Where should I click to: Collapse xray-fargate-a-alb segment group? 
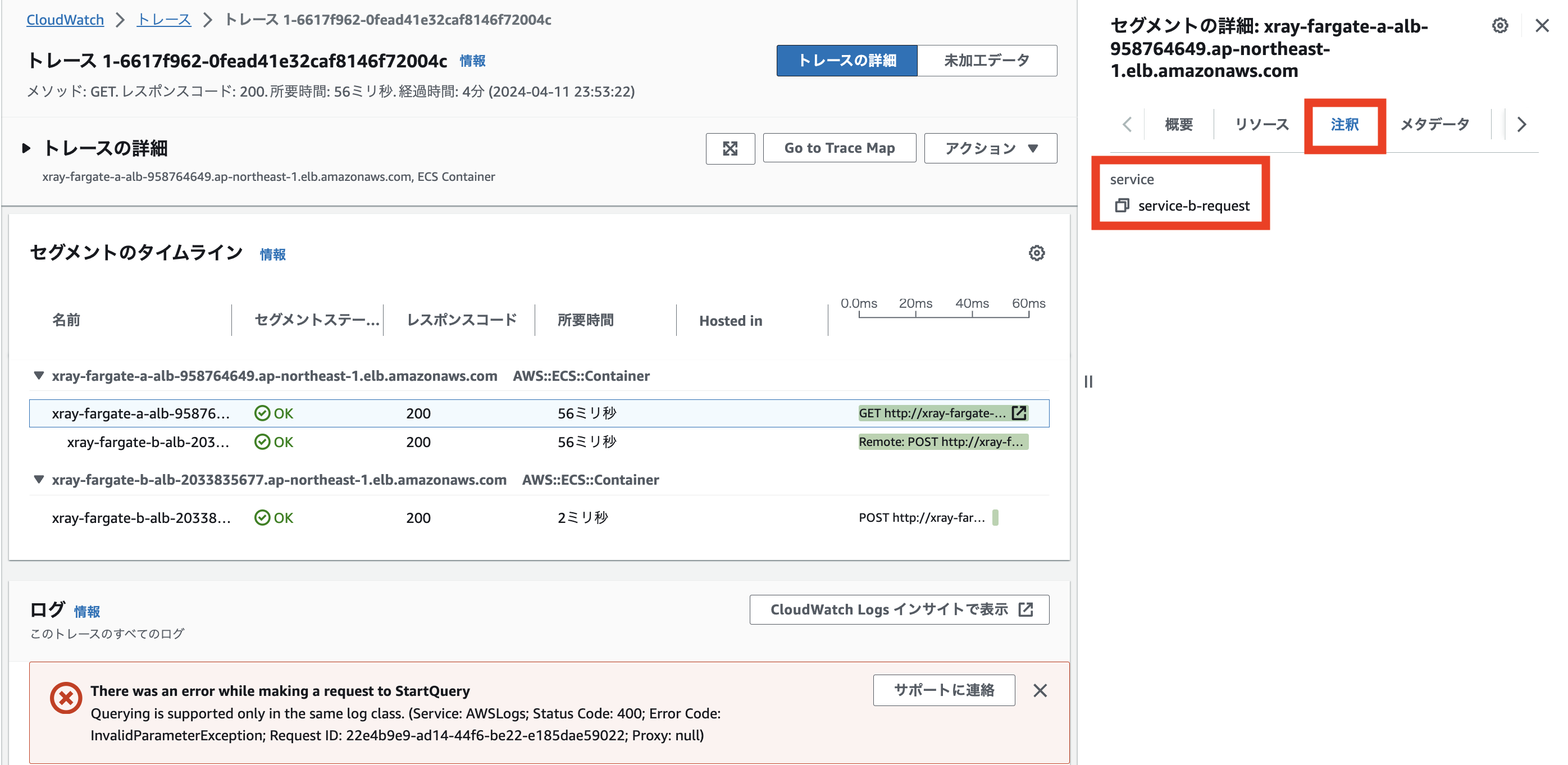pyautogui.click(x=39, y=376)
